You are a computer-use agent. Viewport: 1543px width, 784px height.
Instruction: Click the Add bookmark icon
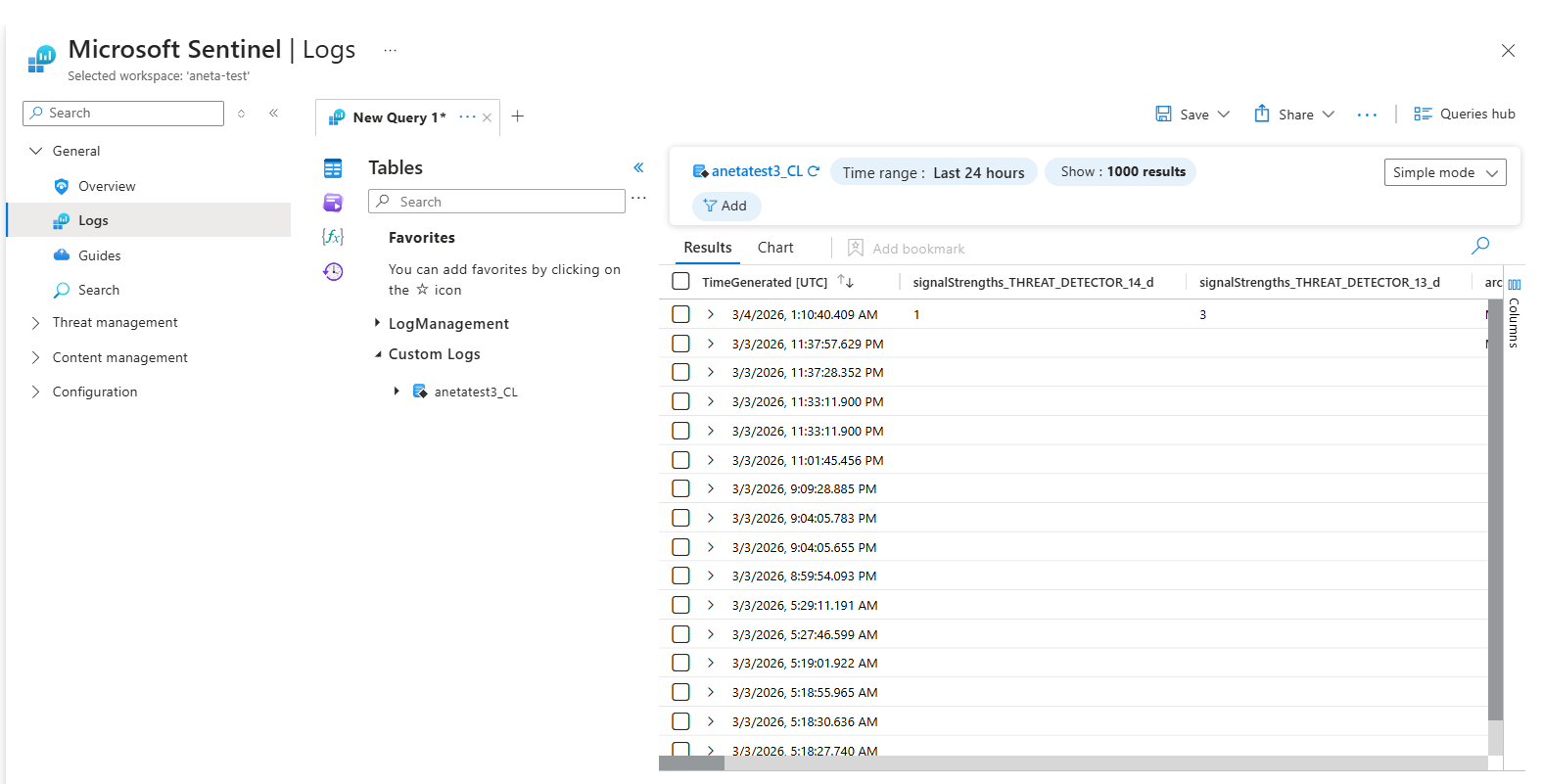click(x=855, y=248)
